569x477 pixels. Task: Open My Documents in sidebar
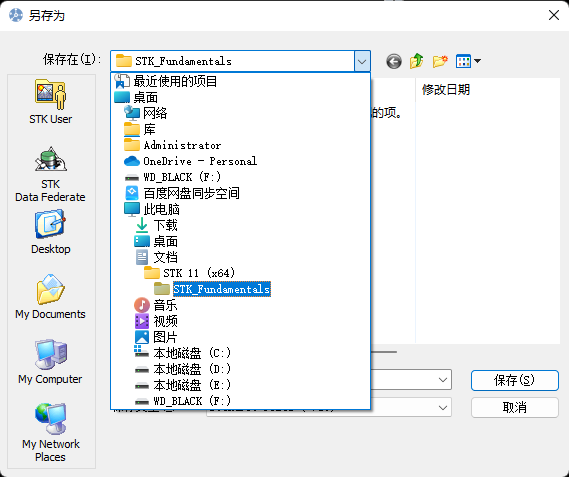pos(51,297)
